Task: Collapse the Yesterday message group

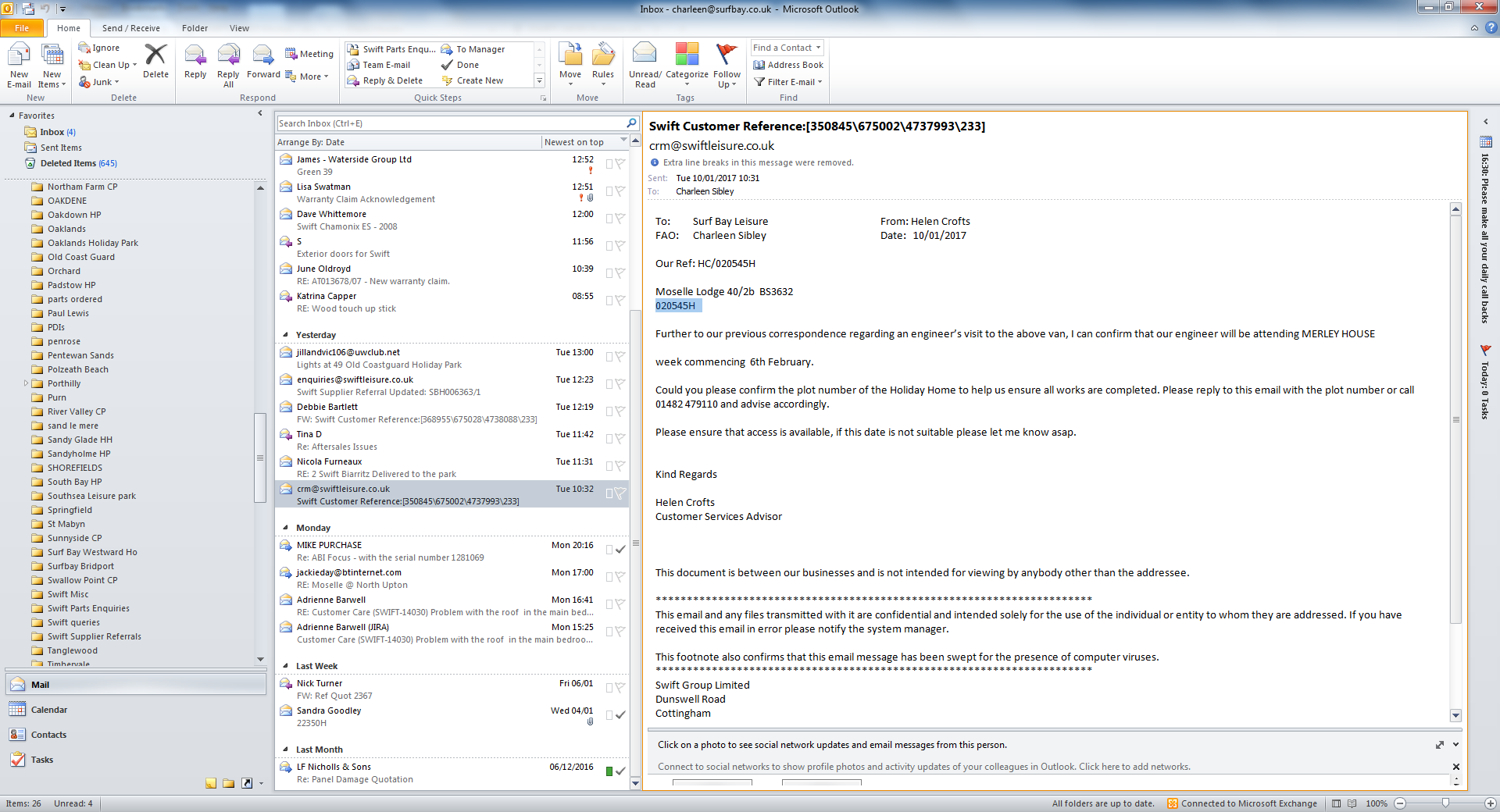Action: coord(285,335)
